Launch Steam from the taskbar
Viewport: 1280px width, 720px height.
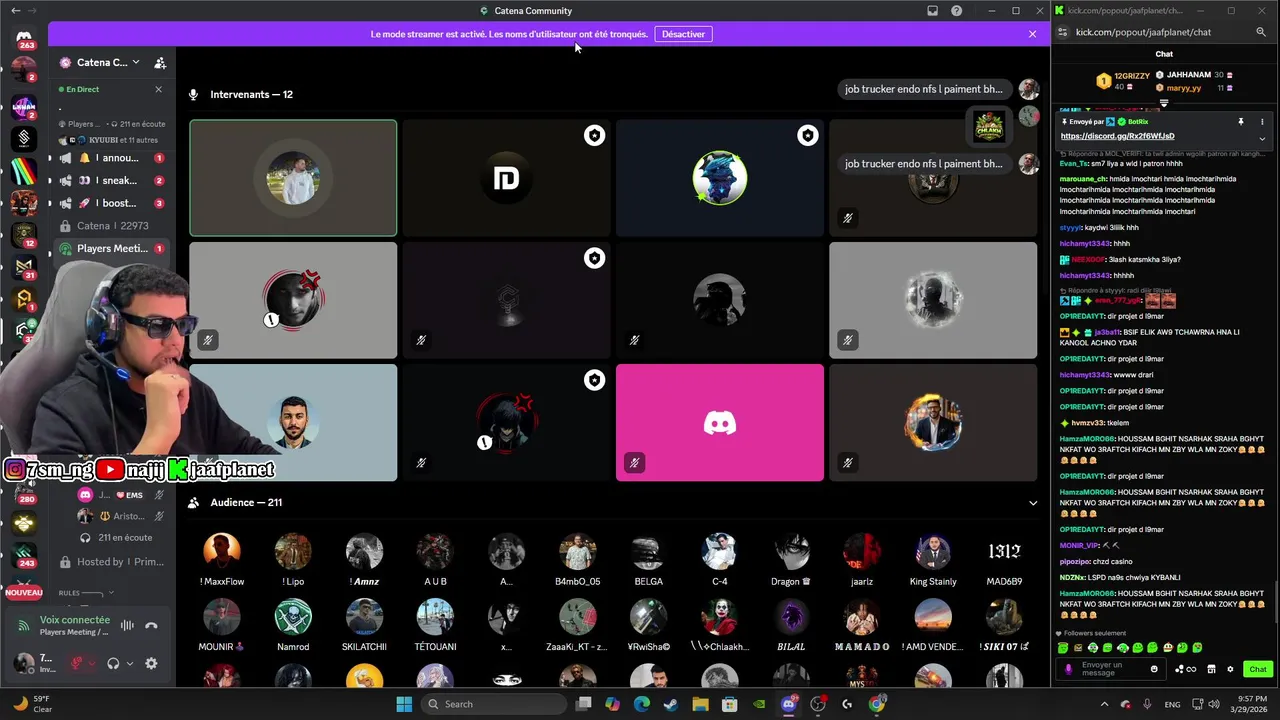[x=670, y=704]
